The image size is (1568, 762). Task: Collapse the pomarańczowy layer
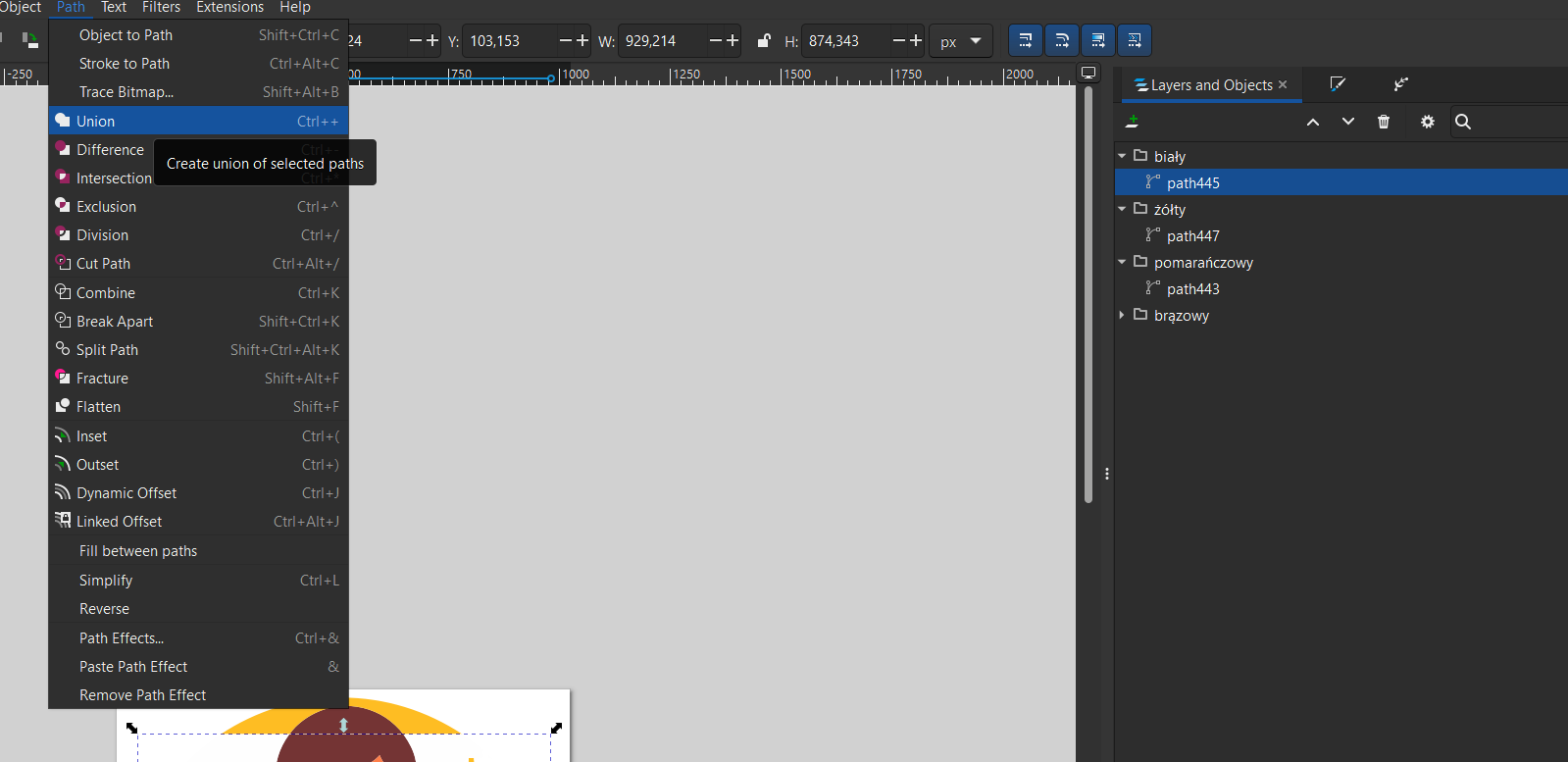pyautogui.click(x=1122, y=262)
